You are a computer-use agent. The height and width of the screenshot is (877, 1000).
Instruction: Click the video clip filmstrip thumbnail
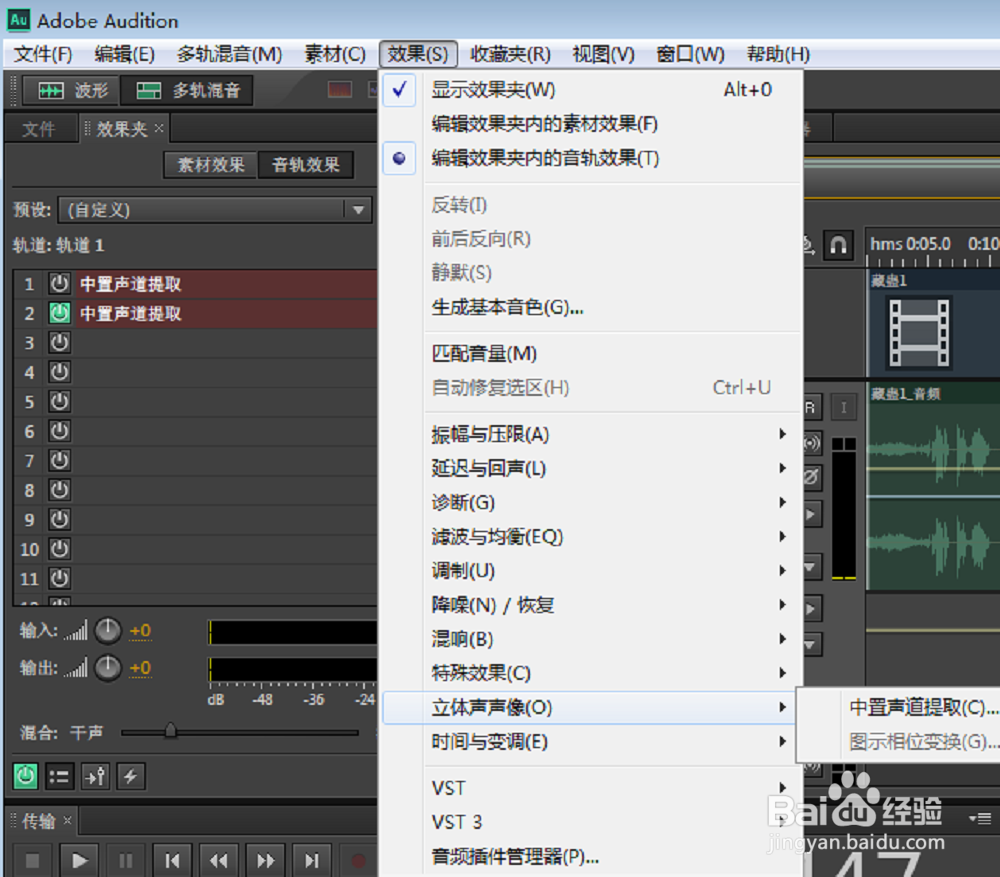(919, 333)
